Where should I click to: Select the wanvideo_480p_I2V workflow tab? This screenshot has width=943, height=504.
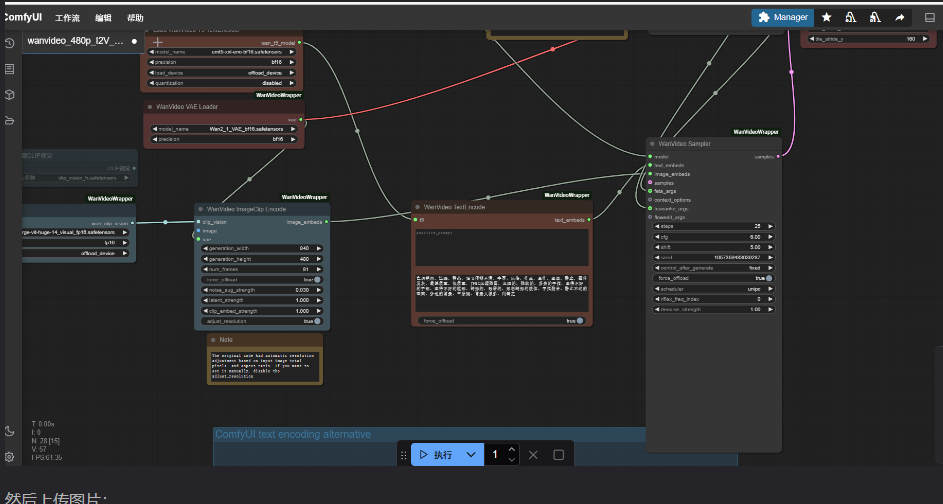click(x=76, y=41)
